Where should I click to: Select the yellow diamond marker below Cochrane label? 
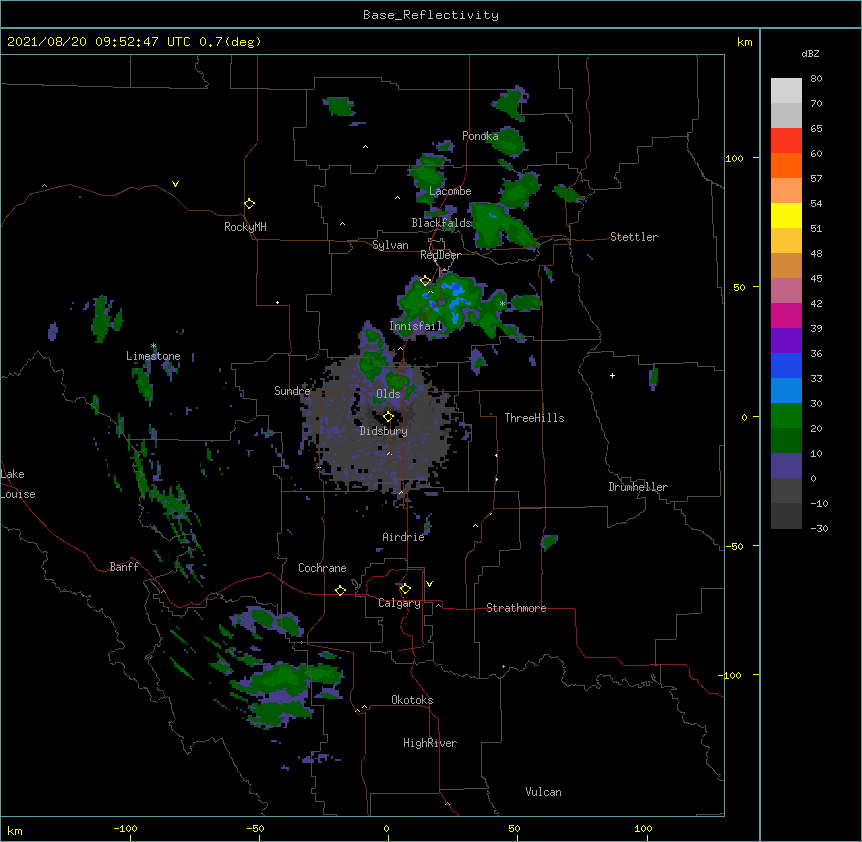(340, 590)
